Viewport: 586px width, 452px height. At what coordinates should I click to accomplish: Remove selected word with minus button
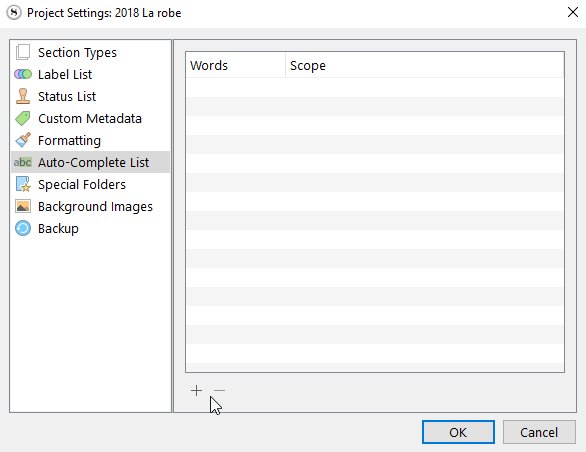coord(219,391)
